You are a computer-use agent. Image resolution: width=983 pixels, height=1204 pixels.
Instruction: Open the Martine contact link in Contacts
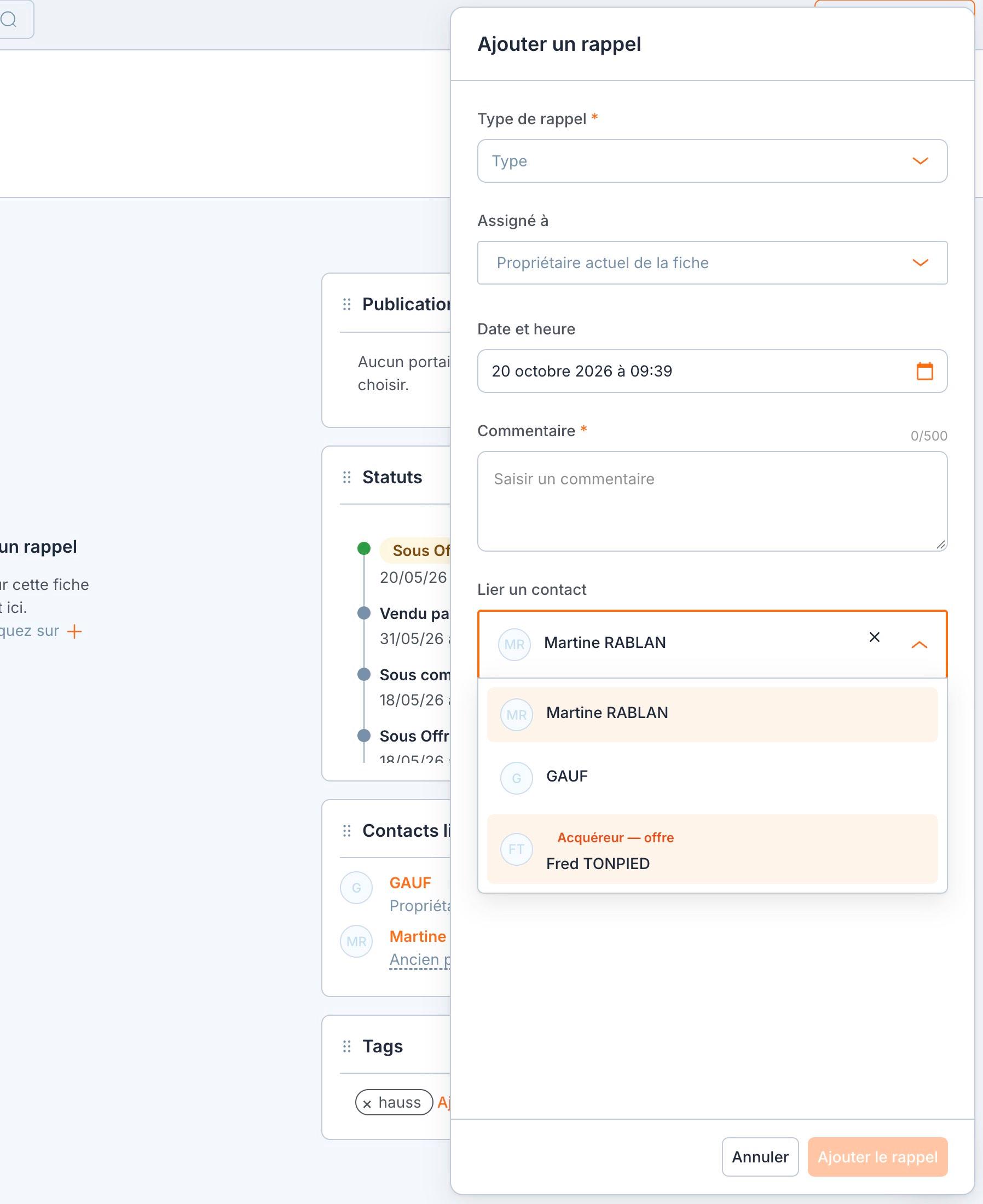click(418, 936)
